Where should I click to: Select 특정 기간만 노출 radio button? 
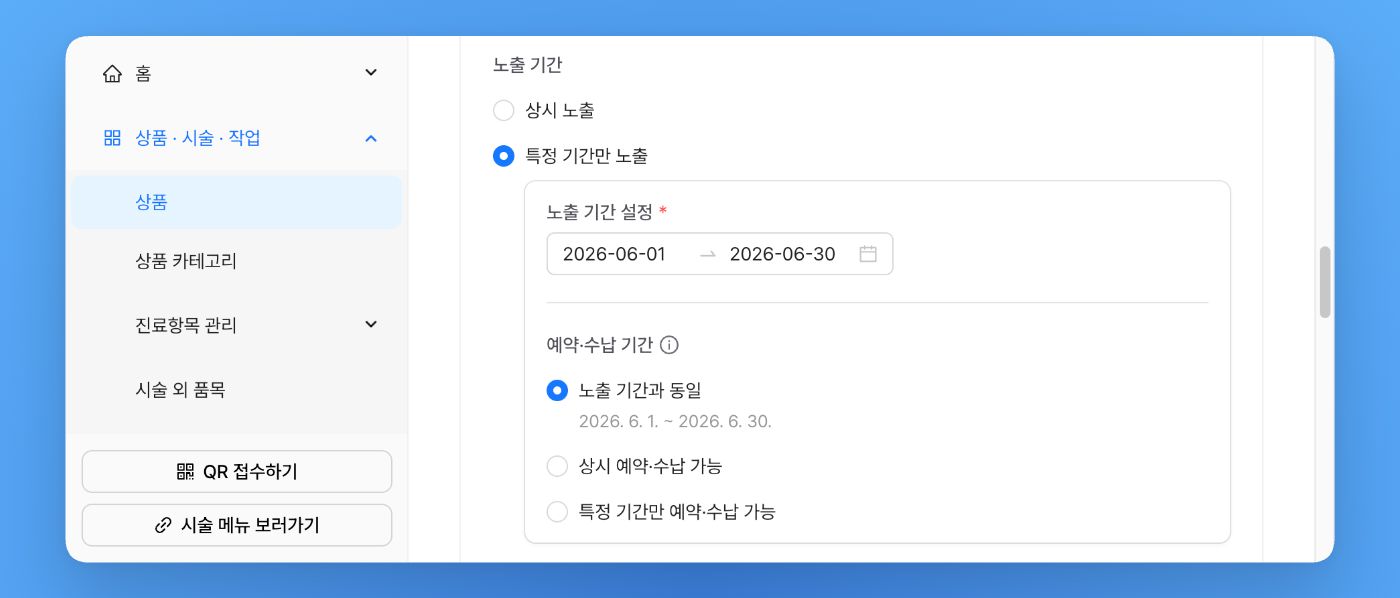504,156
